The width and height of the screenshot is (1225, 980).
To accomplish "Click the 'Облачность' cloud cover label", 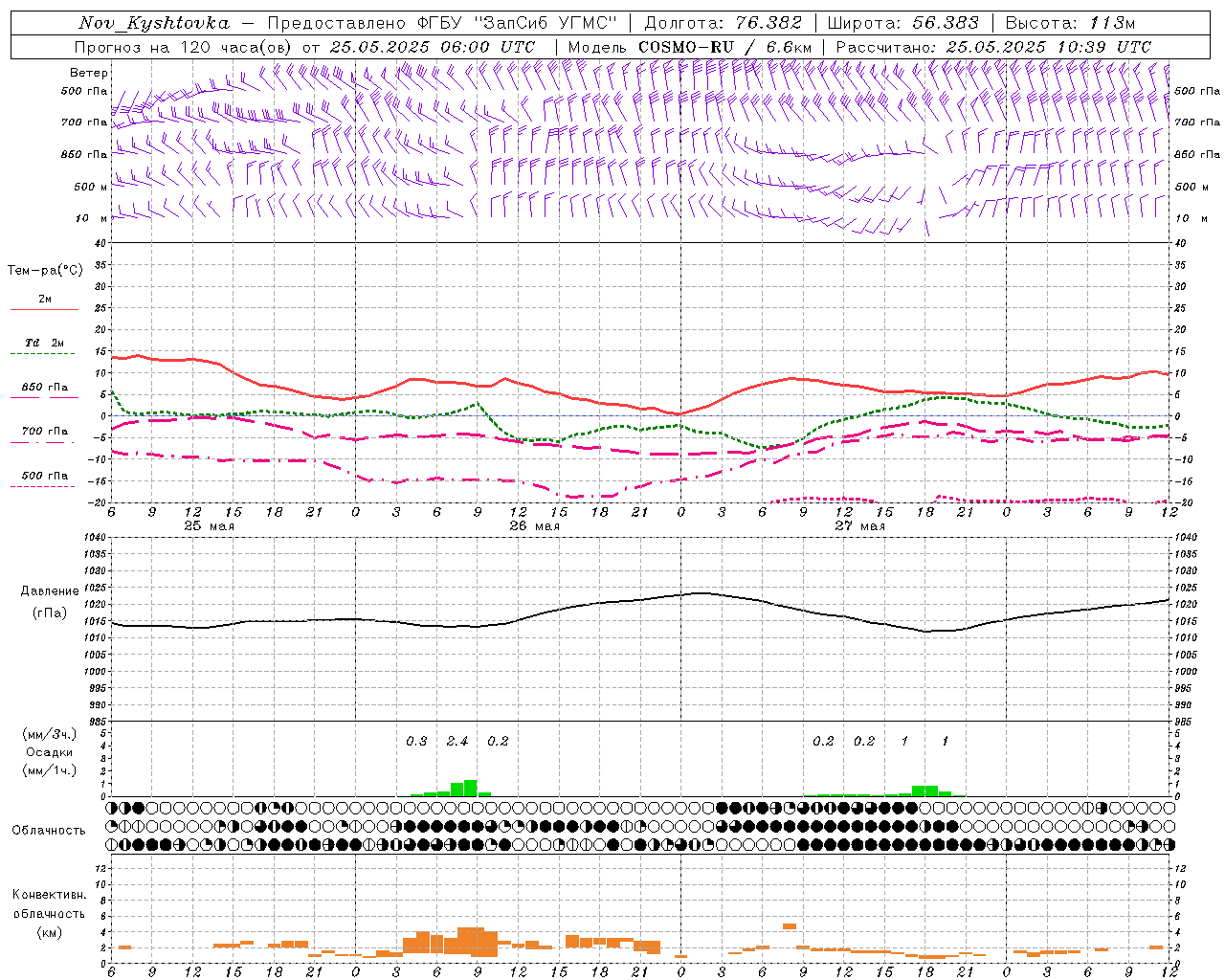I will click(49, 831).
